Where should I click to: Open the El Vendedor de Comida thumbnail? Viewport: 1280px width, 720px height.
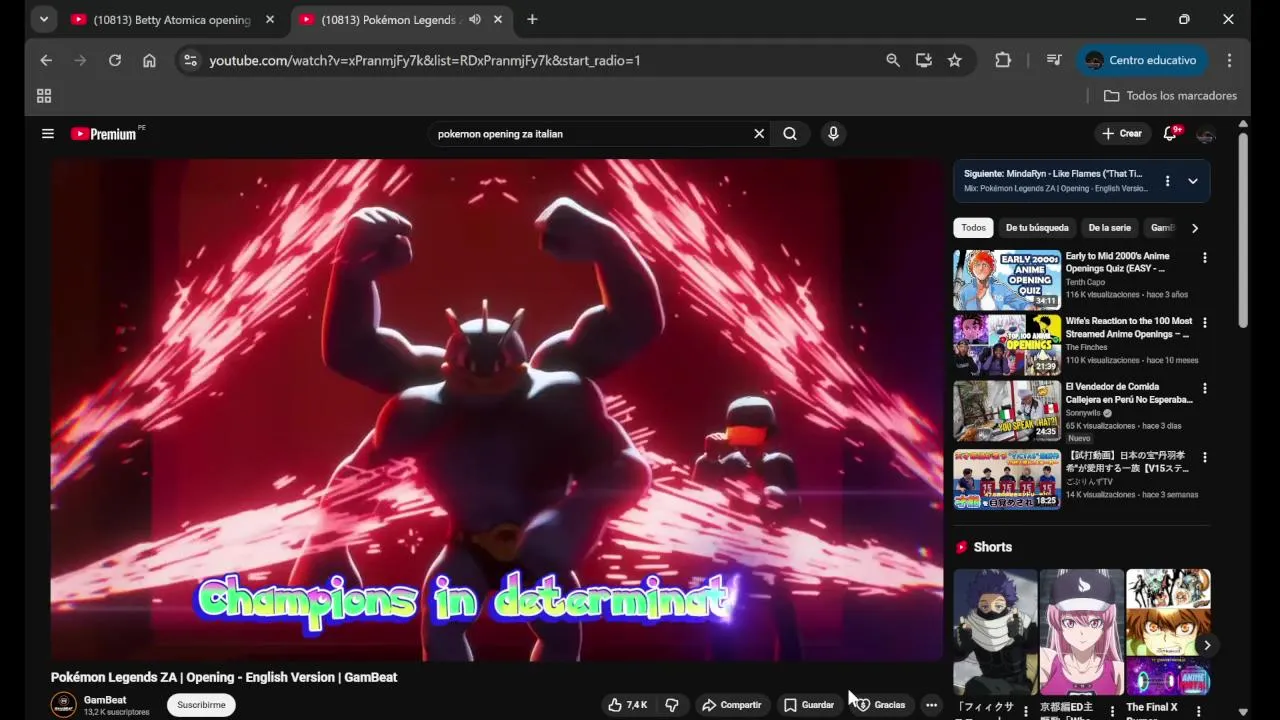click(1007, 411)
